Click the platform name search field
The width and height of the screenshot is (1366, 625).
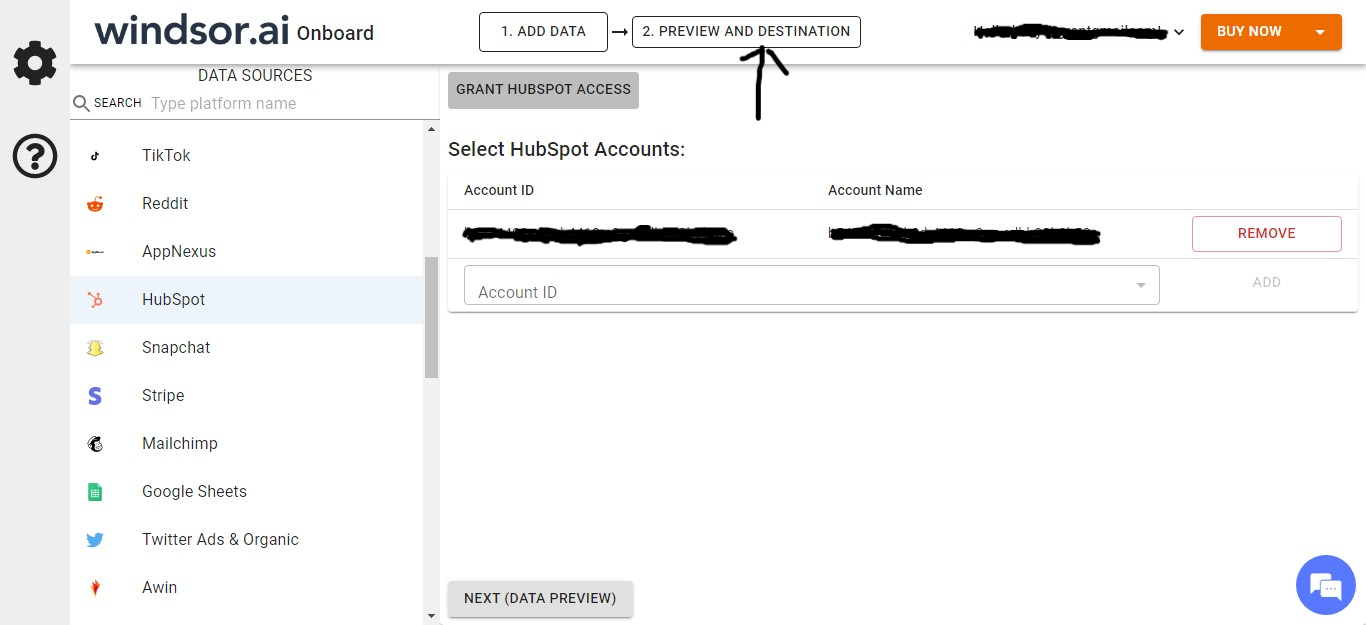(x=294, y=103)
